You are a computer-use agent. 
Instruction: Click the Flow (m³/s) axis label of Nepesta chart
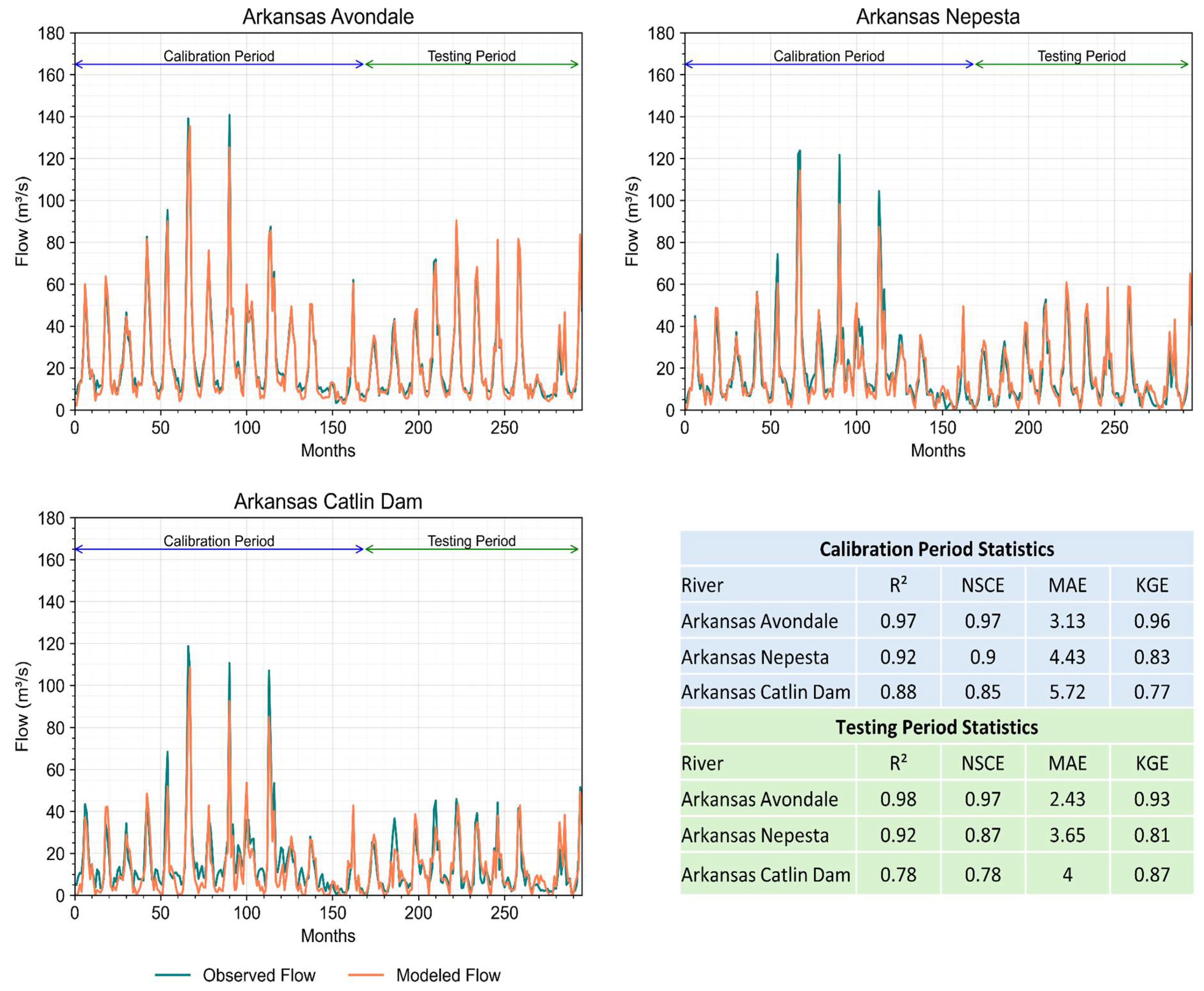(x=632, y=221)
